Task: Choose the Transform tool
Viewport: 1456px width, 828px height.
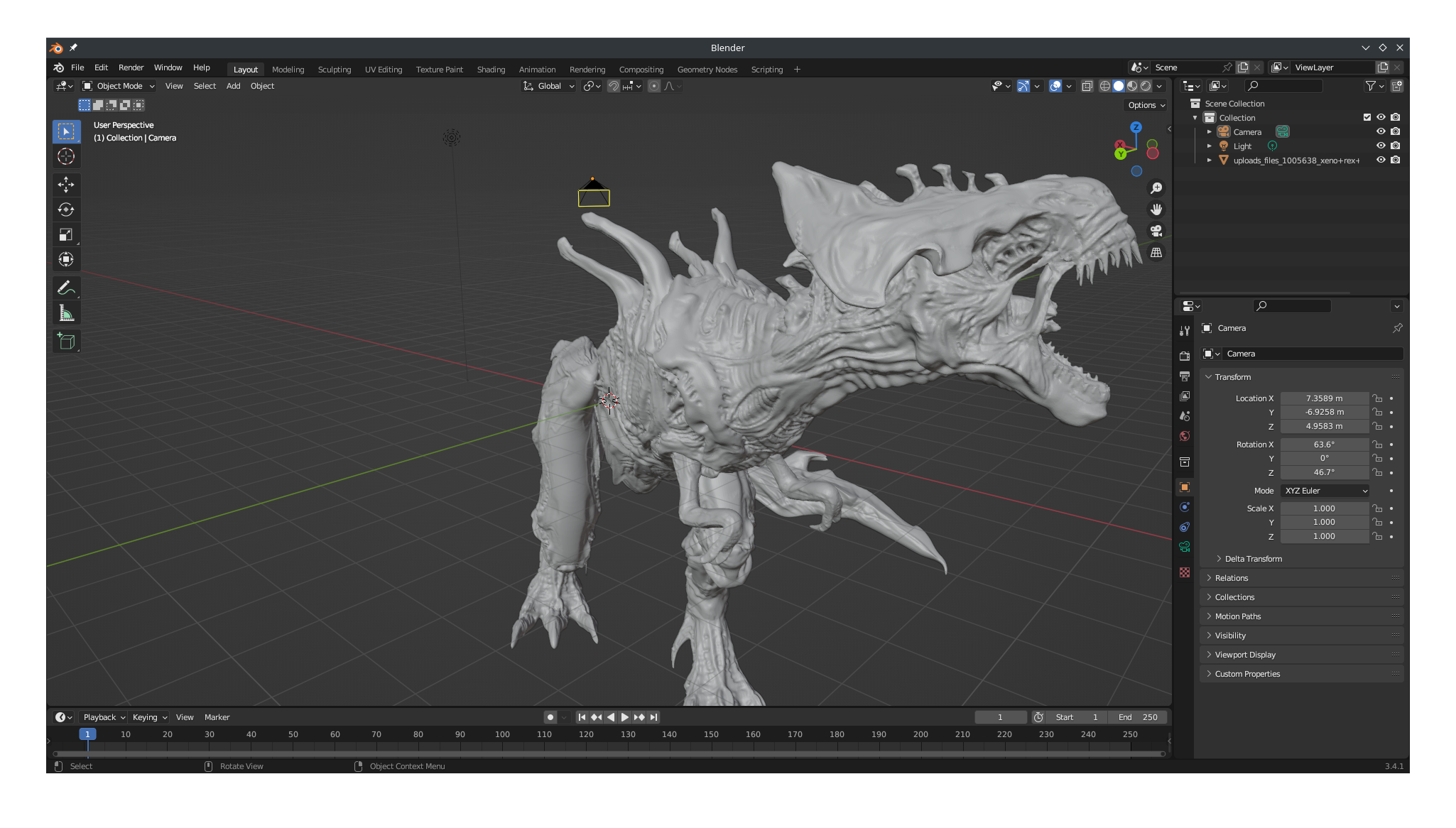Action: 66,259
